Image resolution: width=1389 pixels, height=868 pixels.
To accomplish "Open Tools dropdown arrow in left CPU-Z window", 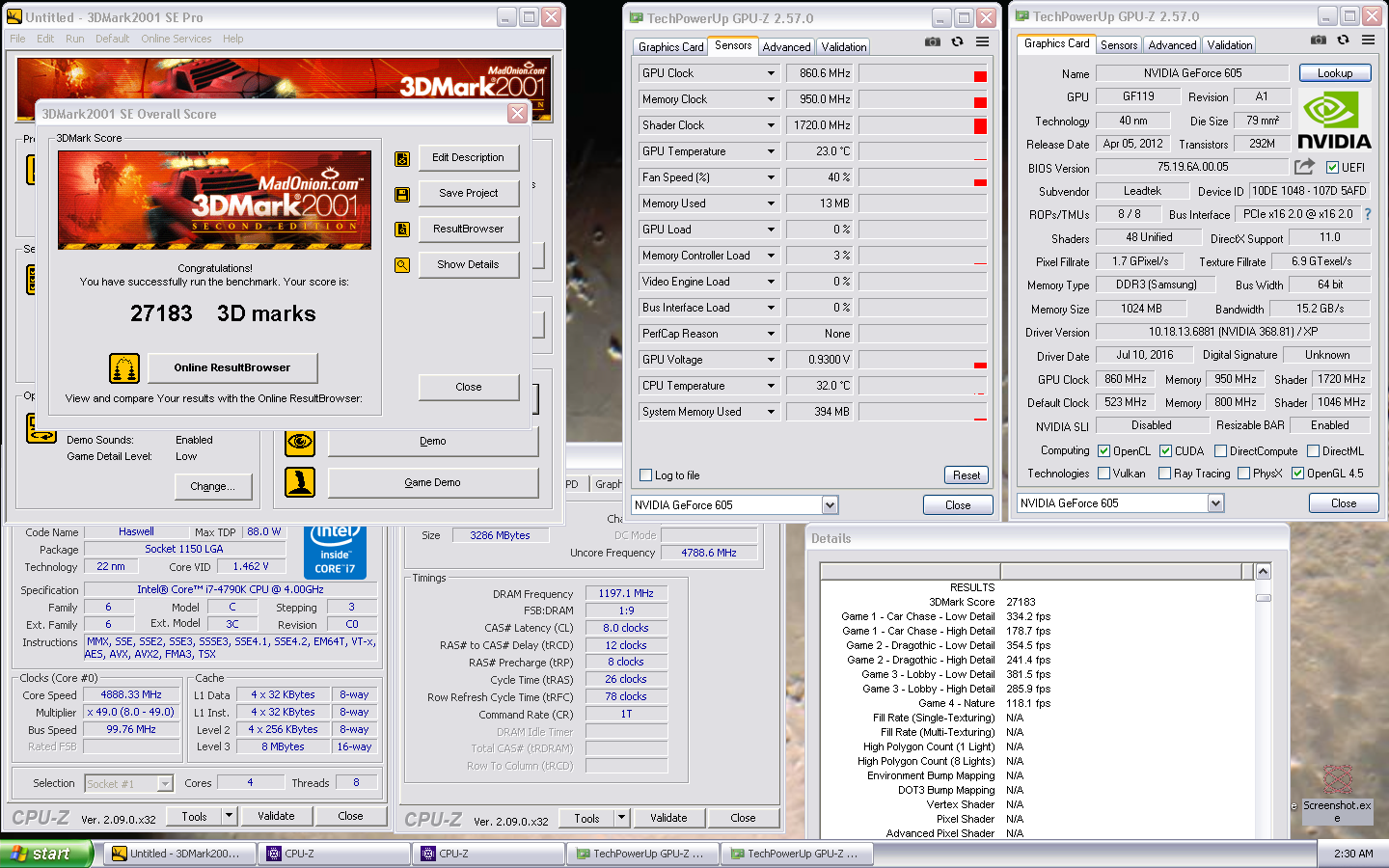I will [230, 816].
